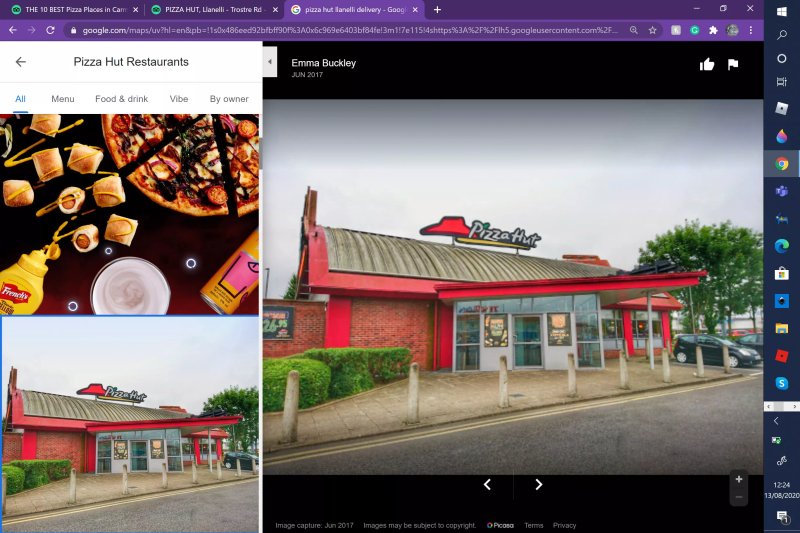
Task: Switch to PIZZA HUT, Llanelli Tripadvisor tab
Action: [x=212, y=10]
